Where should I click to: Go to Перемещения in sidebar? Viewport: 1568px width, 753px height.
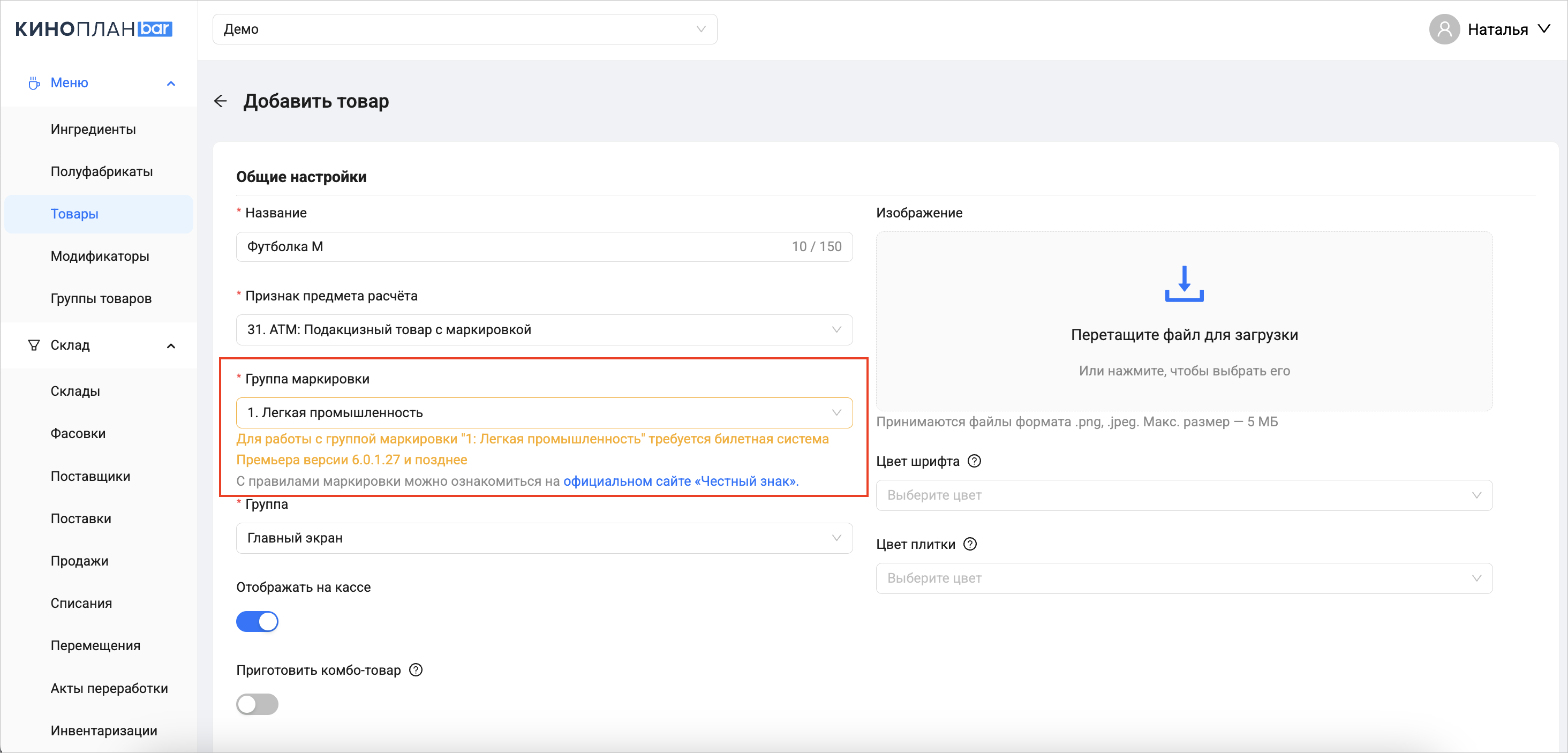(99, 646)
